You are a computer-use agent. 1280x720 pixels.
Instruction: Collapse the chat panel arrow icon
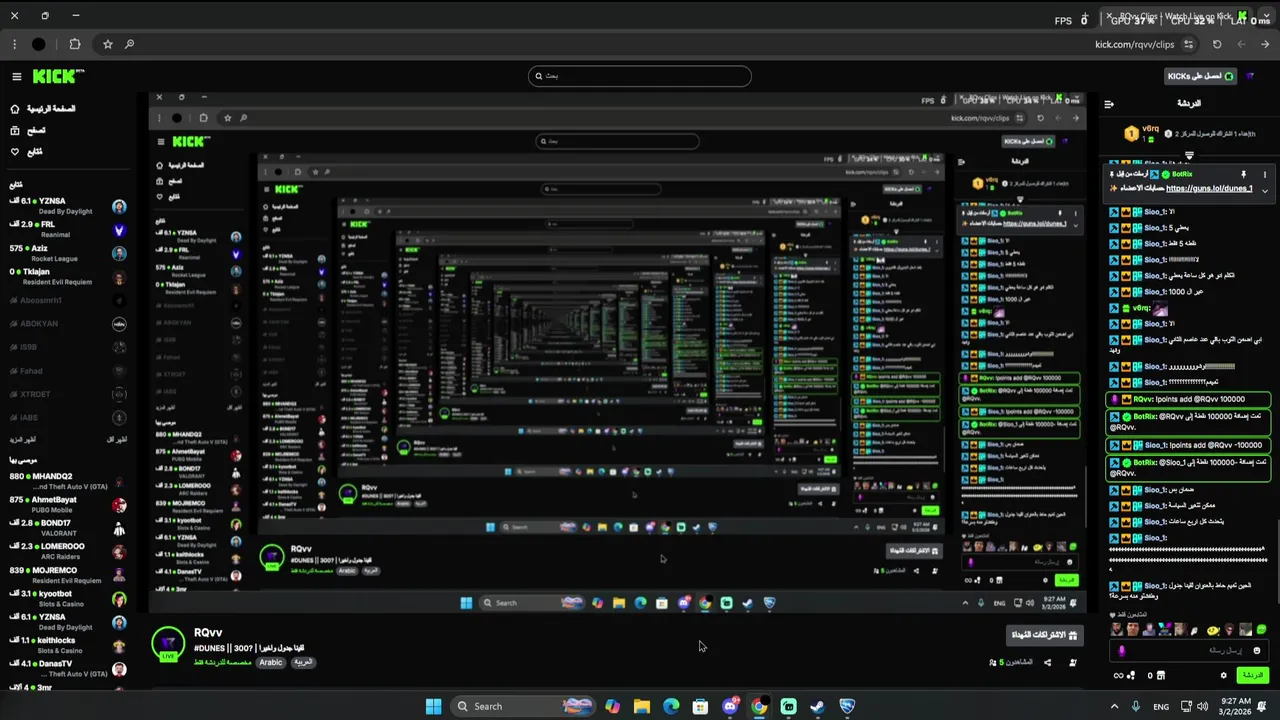[1109, 104]
